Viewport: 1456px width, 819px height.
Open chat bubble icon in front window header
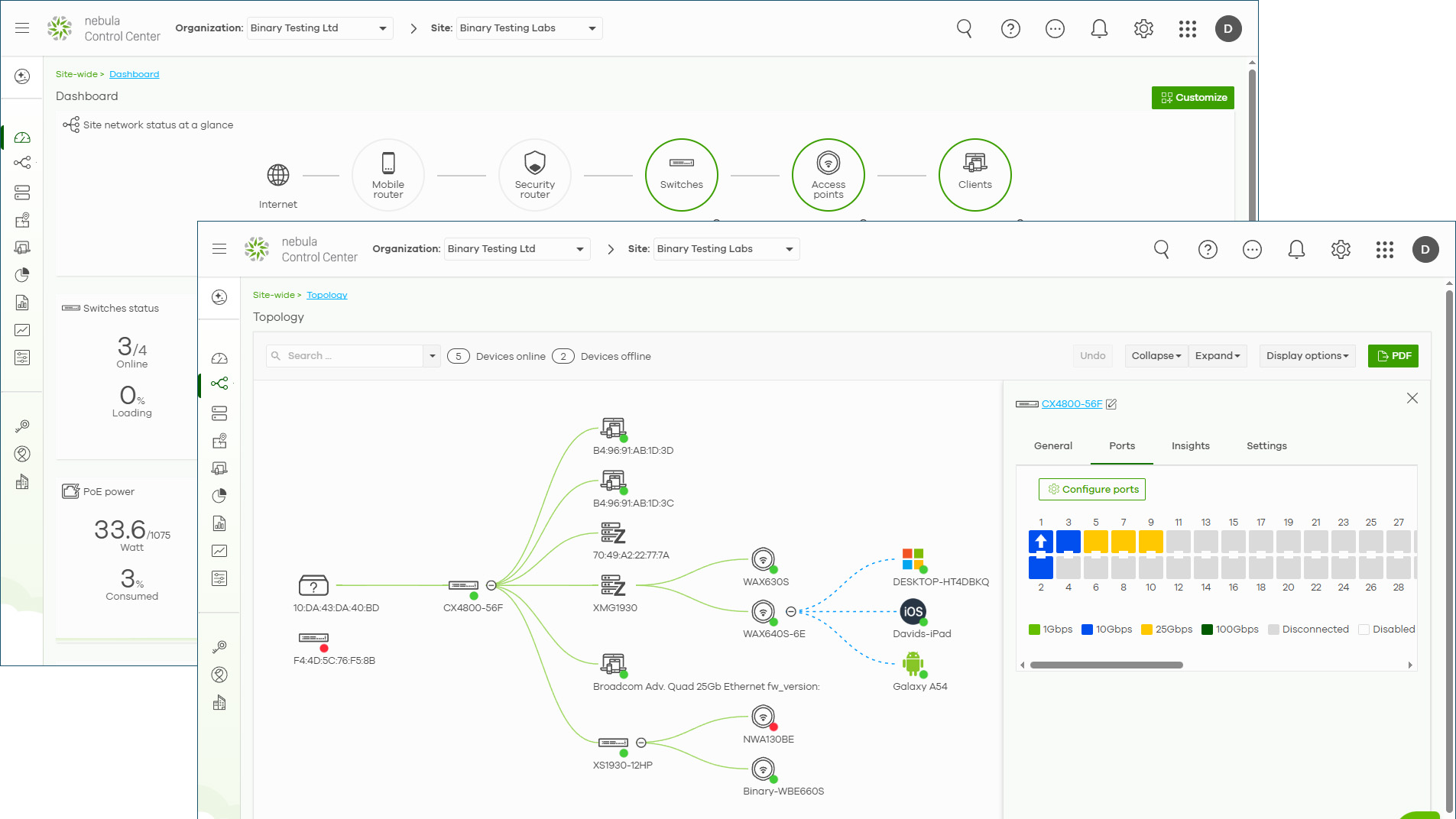point(1252,249)
